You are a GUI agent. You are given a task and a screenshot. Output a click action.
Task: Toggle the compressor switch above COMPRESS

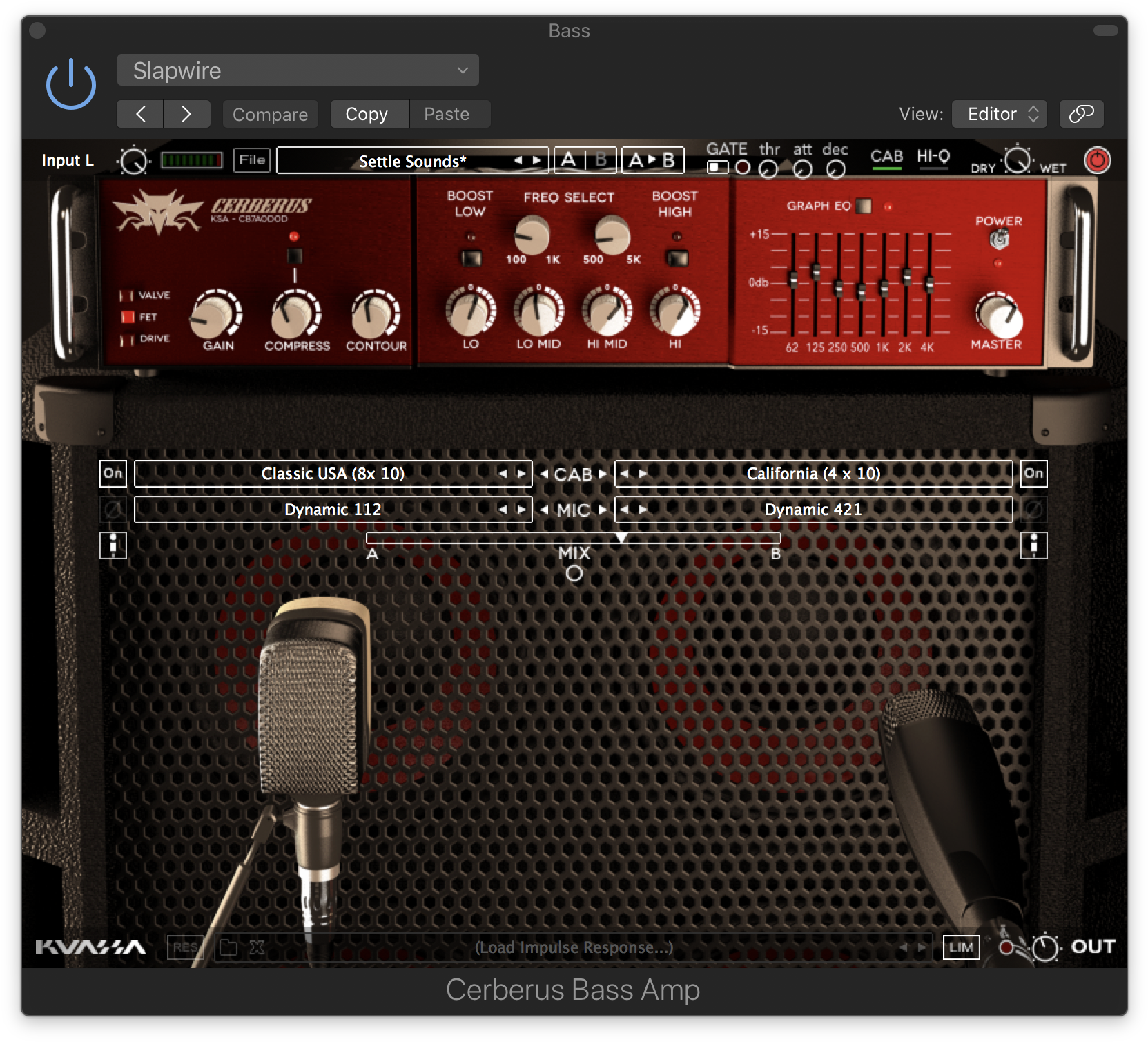tap(295, 256)
